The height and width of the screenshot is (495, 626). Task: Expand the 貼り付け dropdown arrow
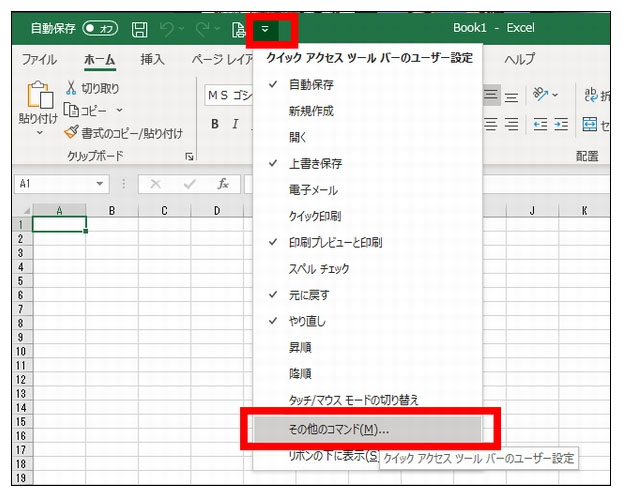point(39,132)
